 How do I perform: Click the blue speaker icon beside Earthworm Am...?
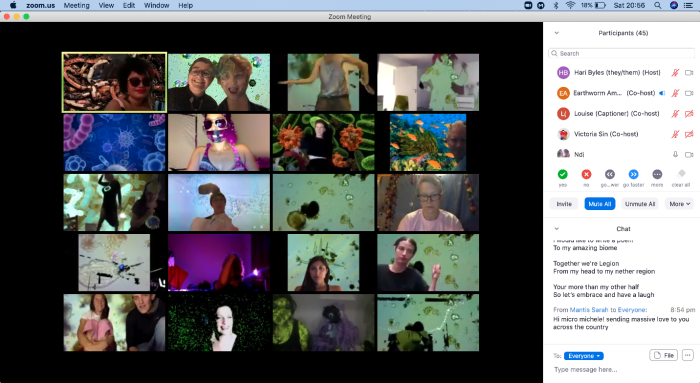point(662,93)
